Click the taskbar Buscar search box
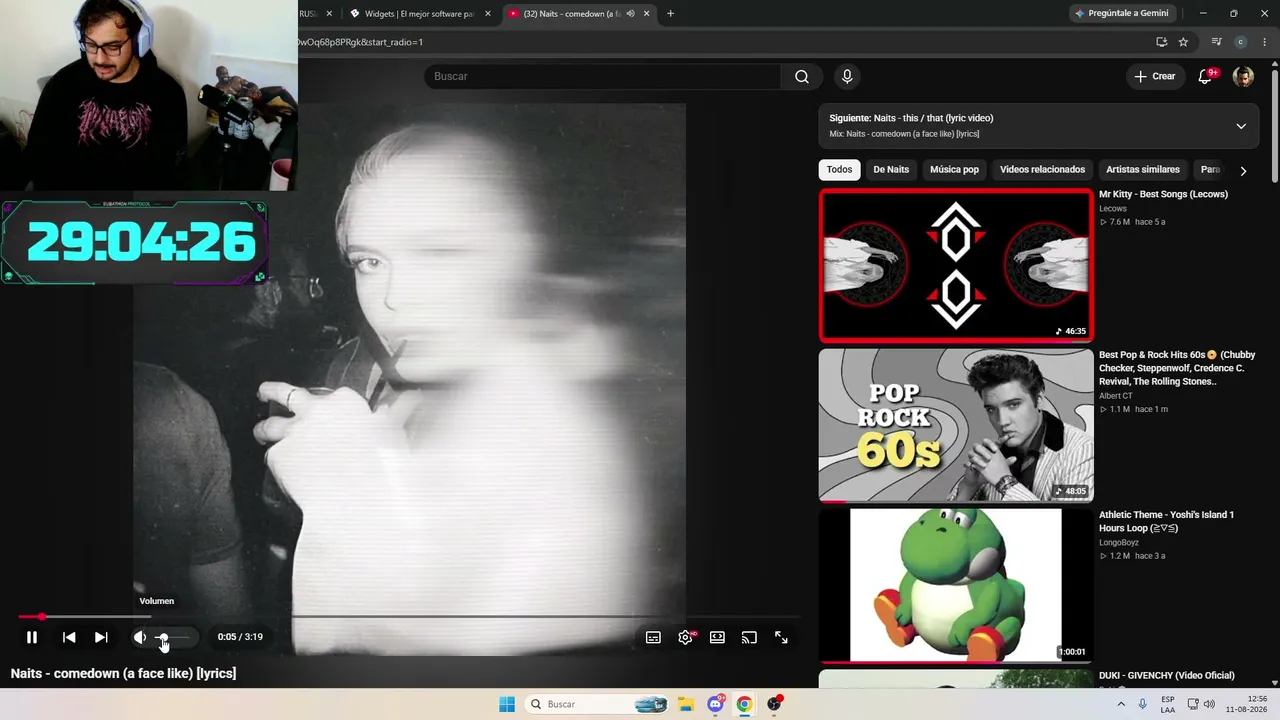 (598, 704)
